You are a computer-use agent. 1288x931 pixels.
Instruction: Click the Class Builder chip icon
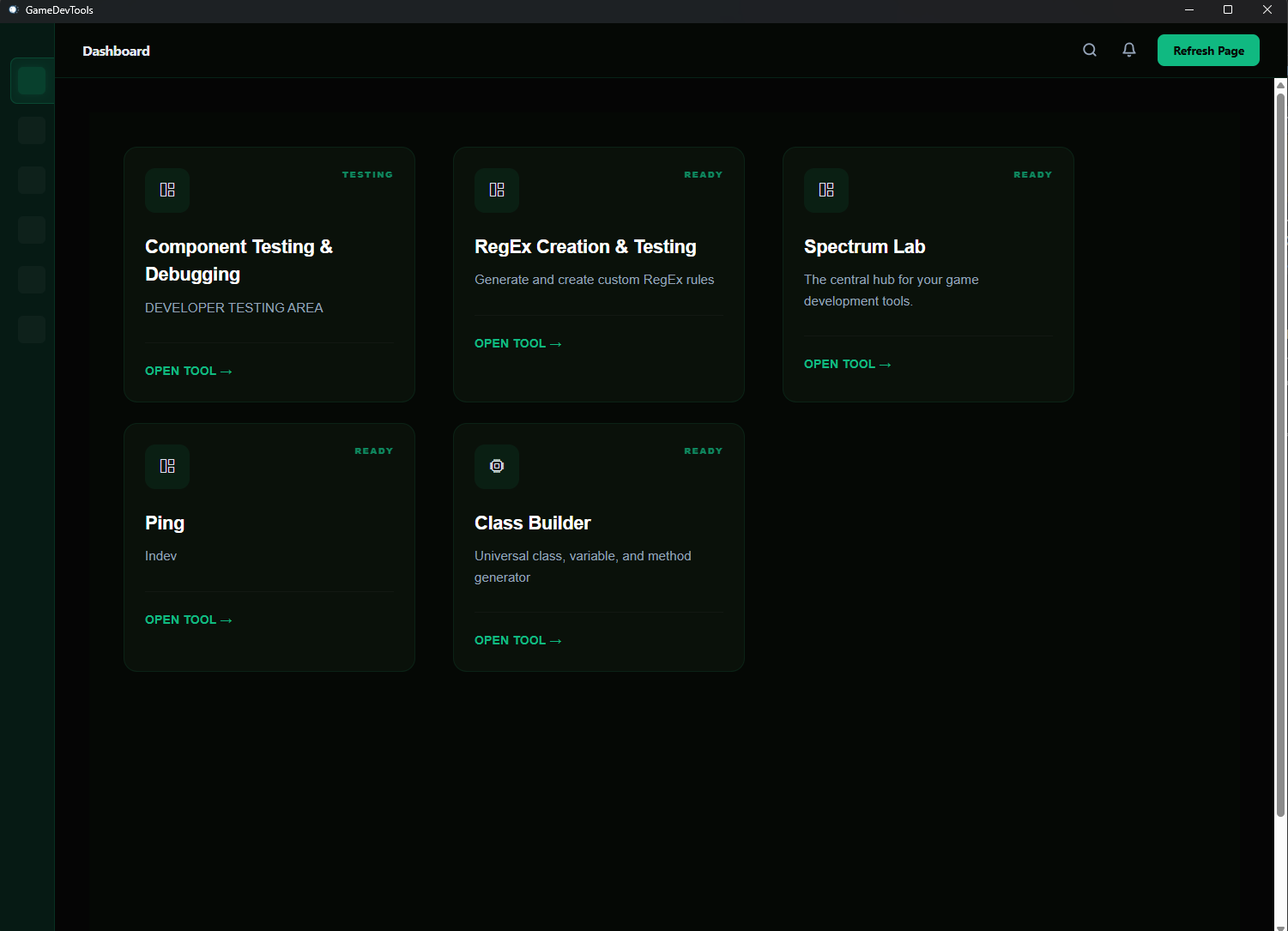point(497,466)
